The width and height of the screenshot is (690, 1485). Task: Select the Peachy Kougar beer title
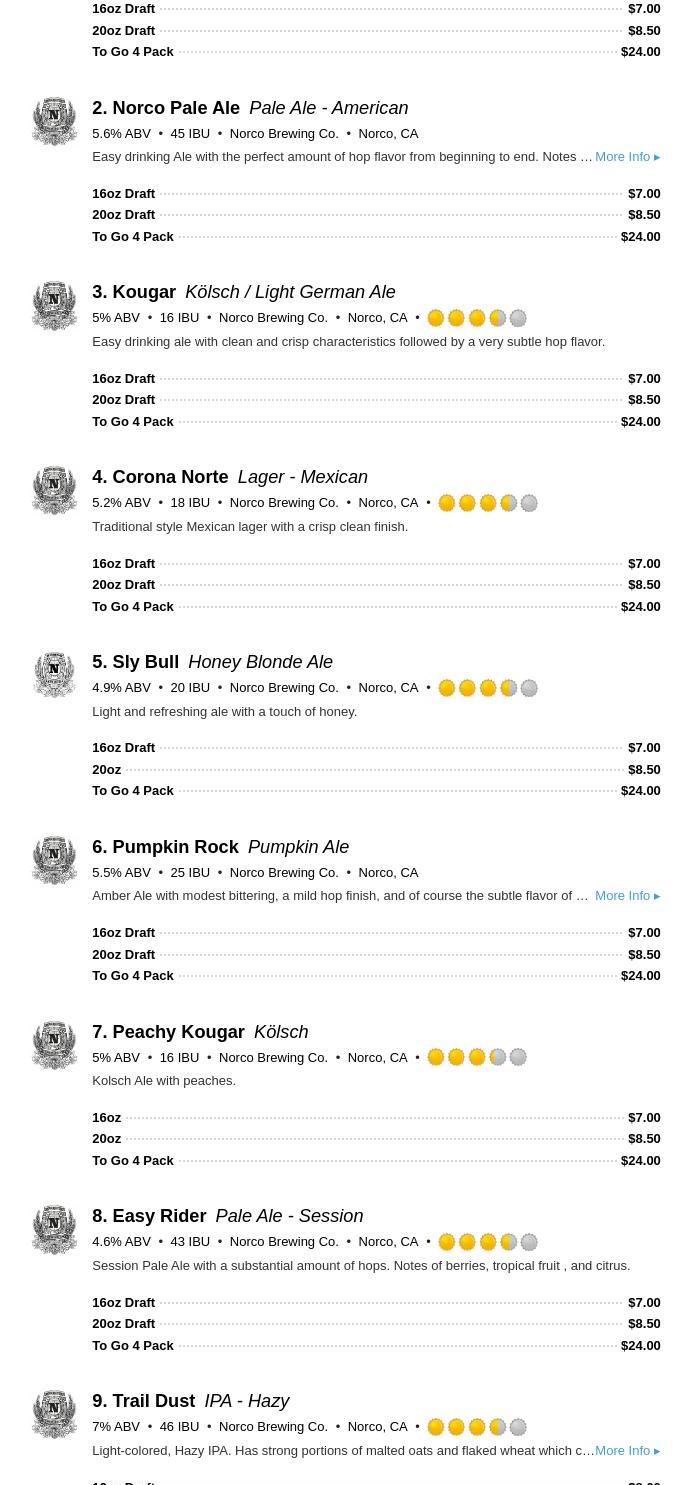tap(178, 1032)
